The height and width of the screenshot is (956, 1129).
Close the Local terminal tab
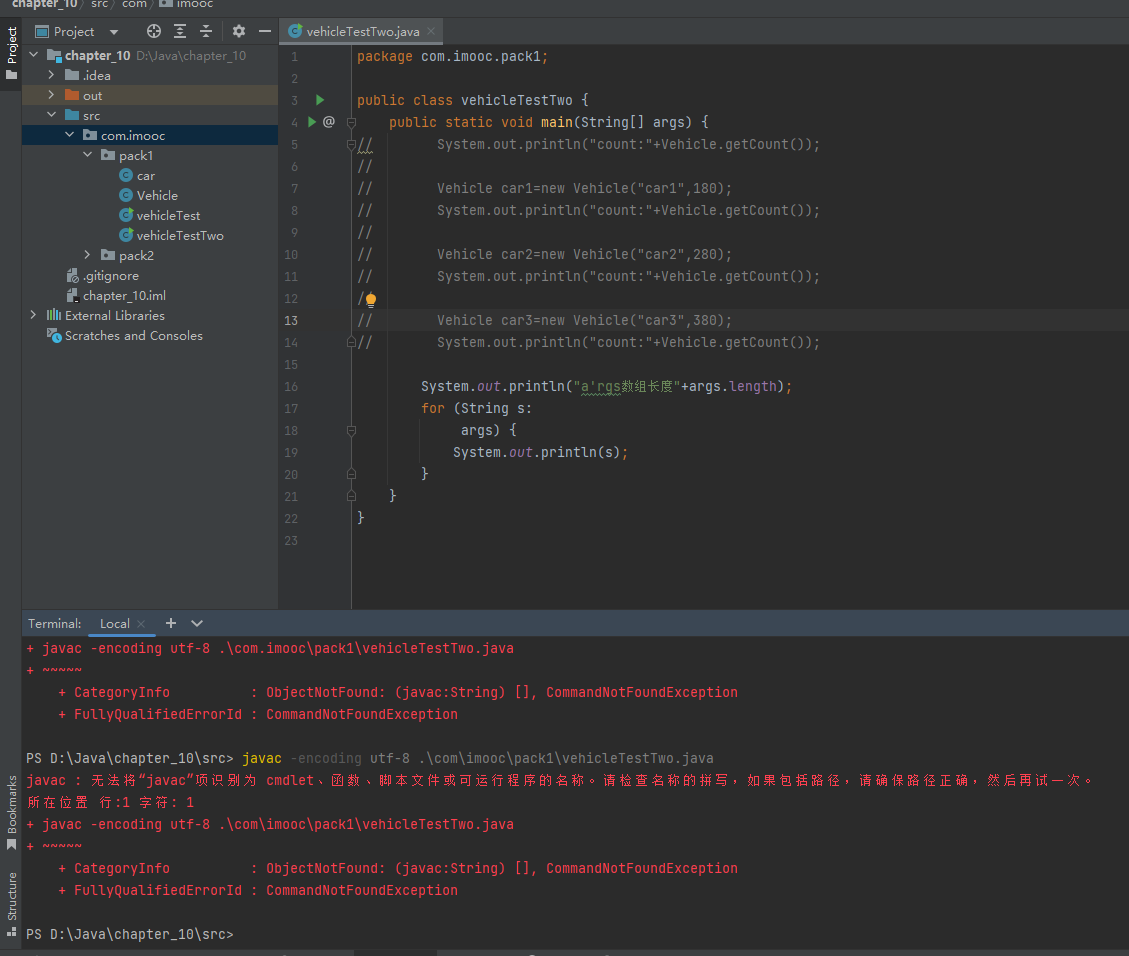[x=141, y=624]
